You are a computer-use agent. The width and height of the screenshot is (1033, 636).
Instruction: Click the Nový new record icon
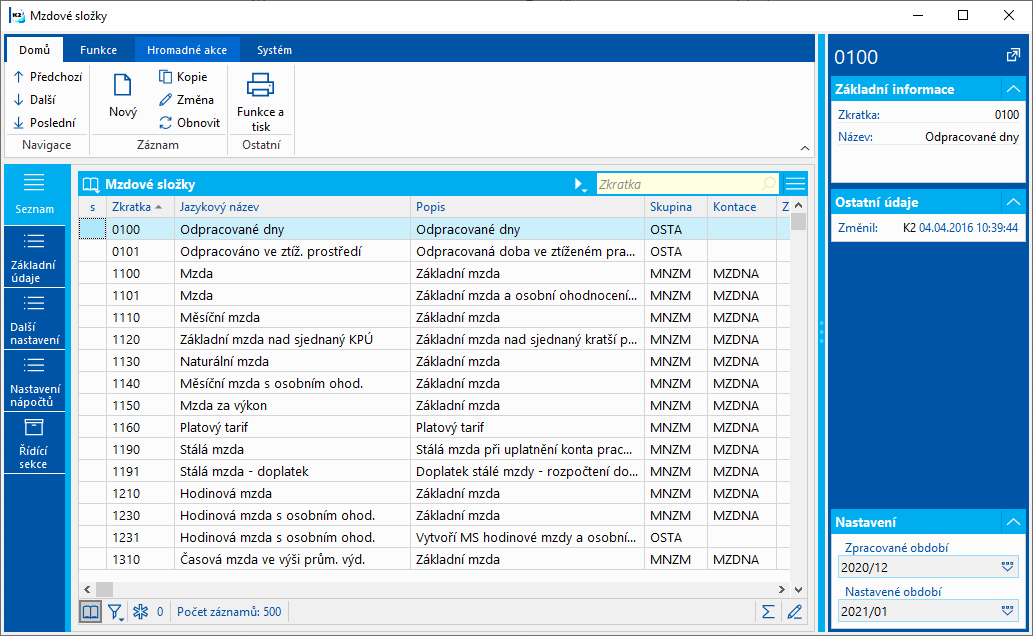pyautogui.click(x=122, y=86)
